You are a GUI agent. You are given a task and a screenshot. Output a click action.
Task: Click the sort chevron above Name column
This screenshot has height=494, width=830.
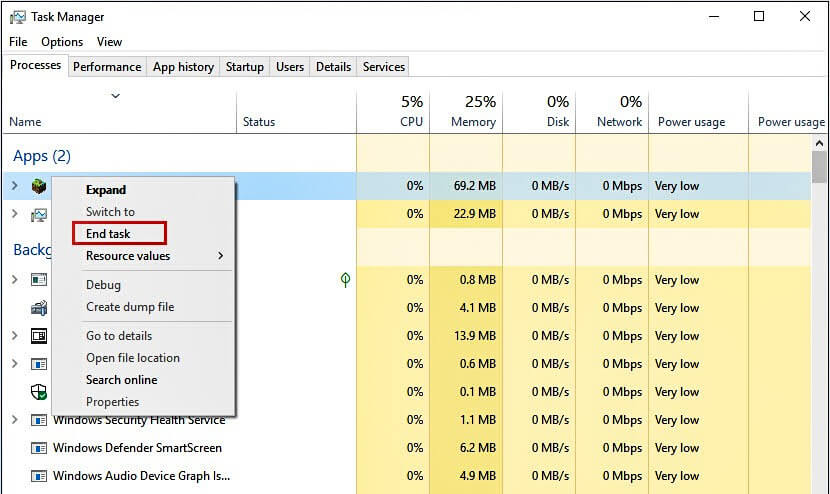coord(115,96)
